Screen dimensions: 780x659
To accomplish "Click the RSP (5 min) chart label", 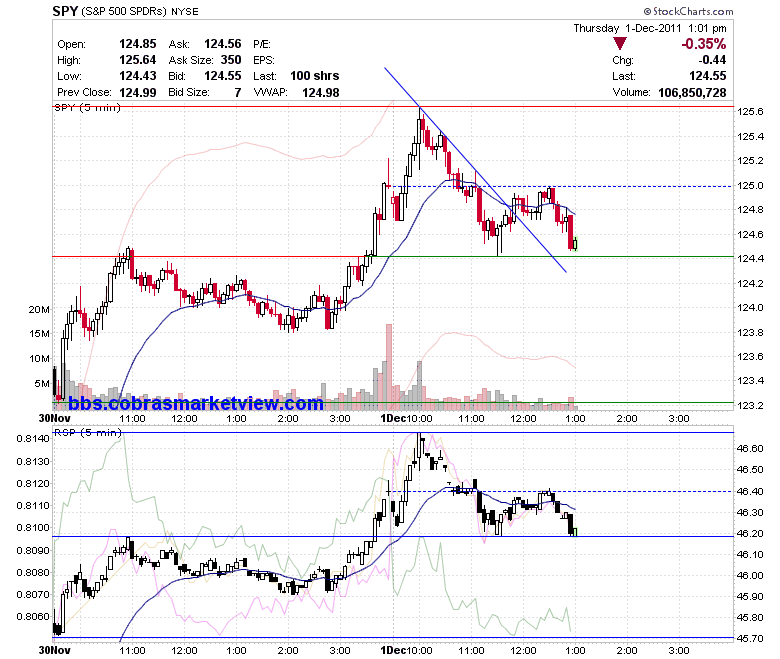I will click(88, 433).
